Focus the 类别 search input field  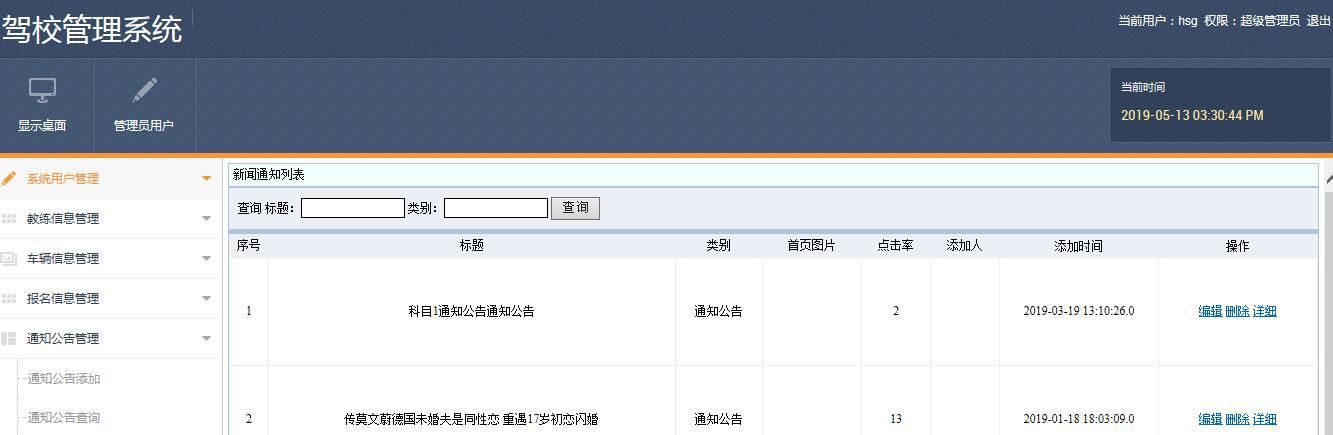pos(496,208)
